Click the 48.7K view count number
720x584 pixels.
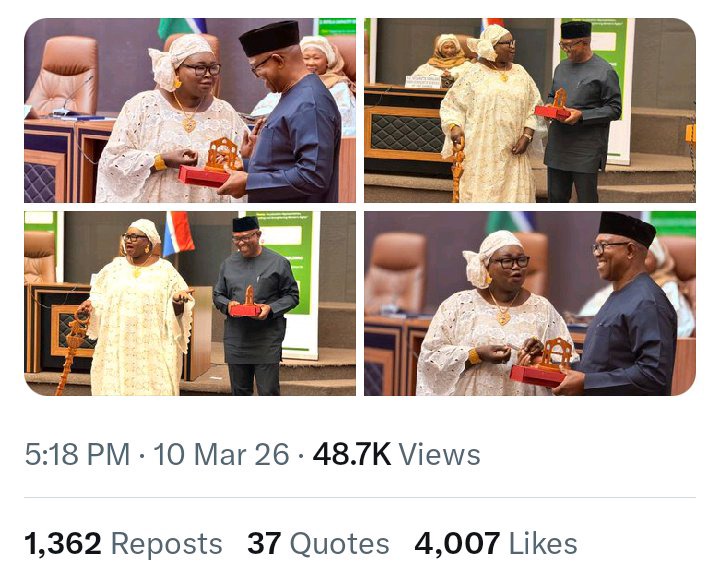pos(351,455)
